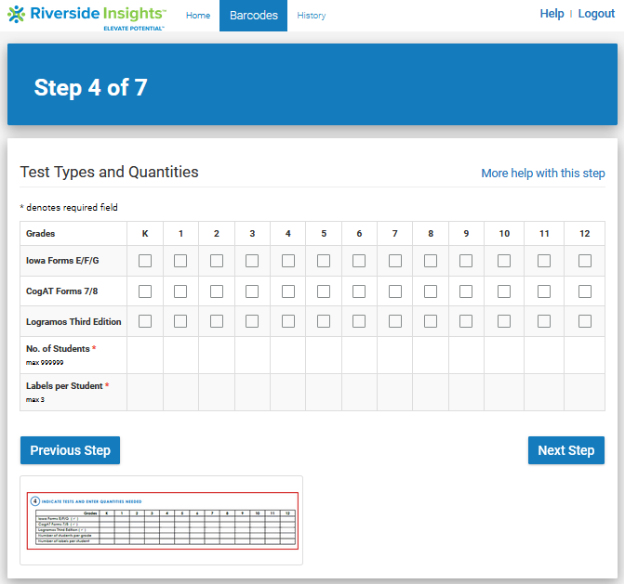Tick CogAT Forms 7/8 for grade 3
The width and height of the screenshot is (624, 584).
252,291
